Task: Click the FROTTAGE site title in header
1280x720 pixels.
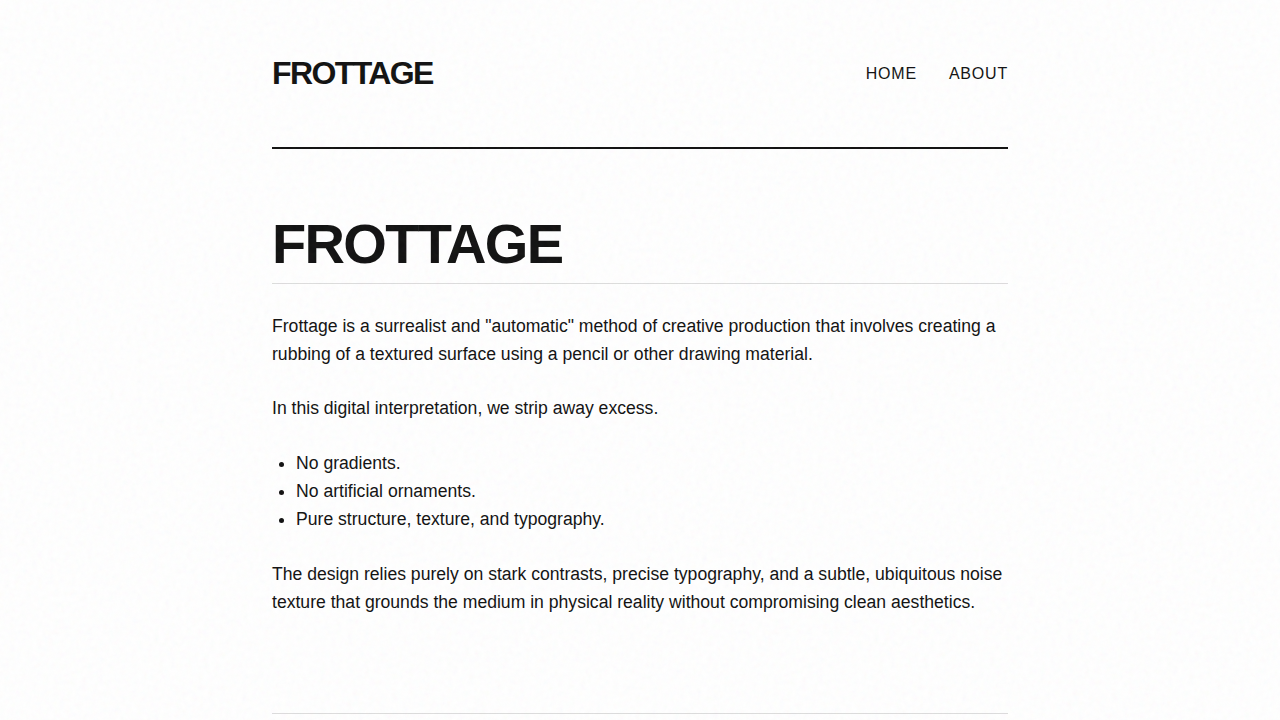Action: 352,73
